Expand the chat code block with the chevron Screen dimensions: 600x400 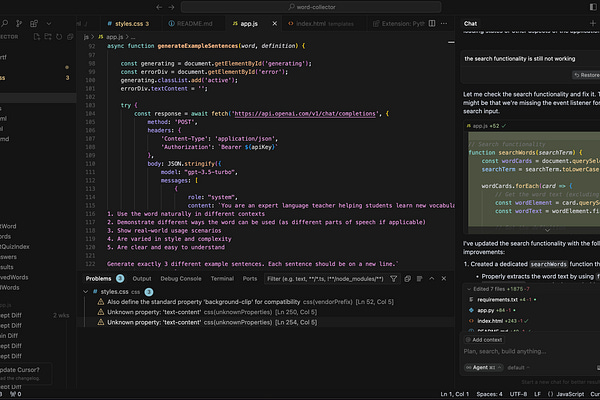coord(548,230)
